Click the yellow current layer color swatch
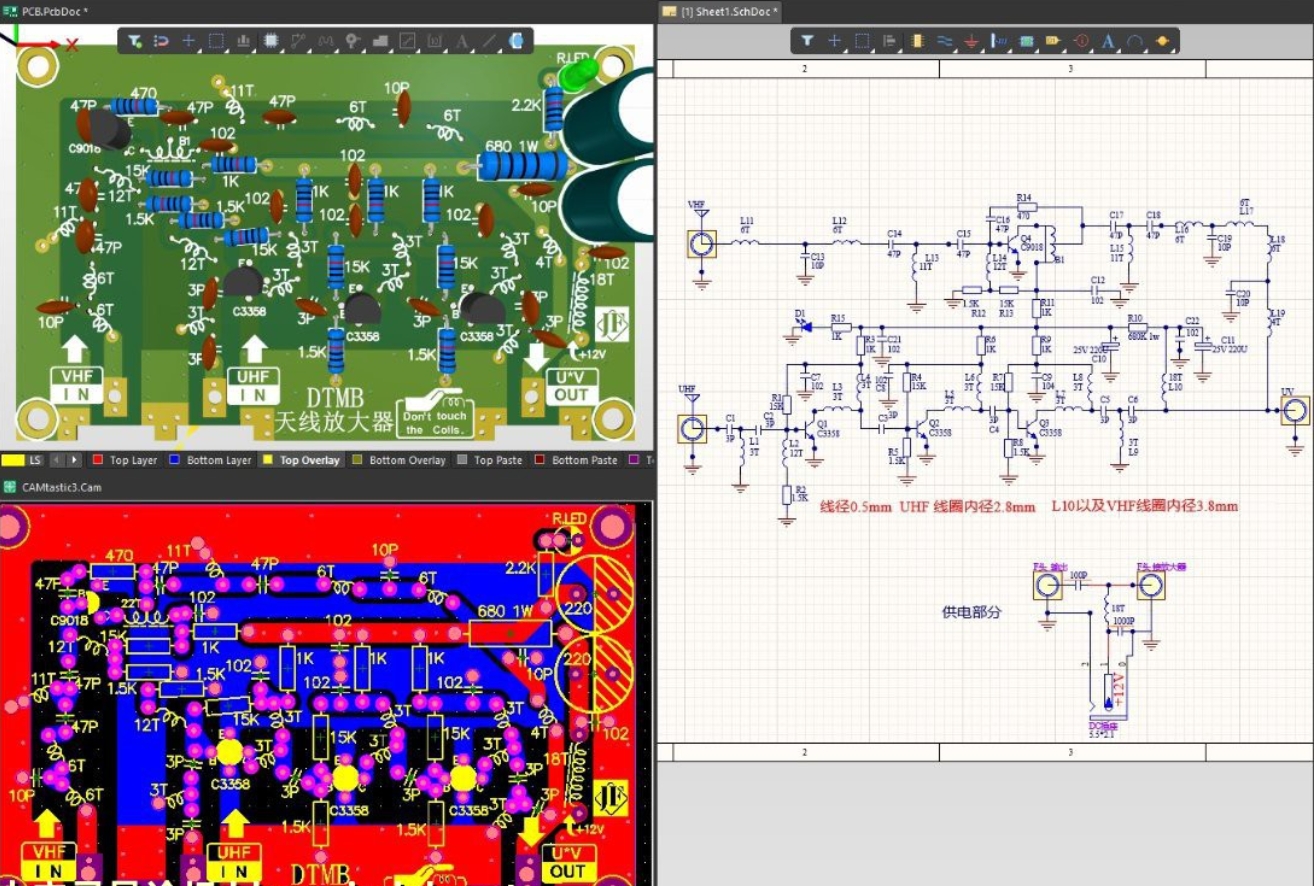Screen dimensions: 1315x886 point(13,460)
